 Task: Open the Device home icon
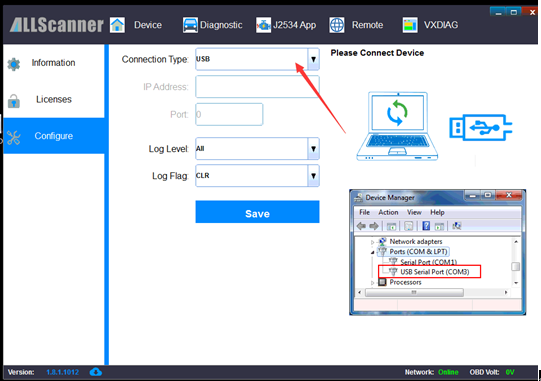pyautogui.click(x=117, y=25)
